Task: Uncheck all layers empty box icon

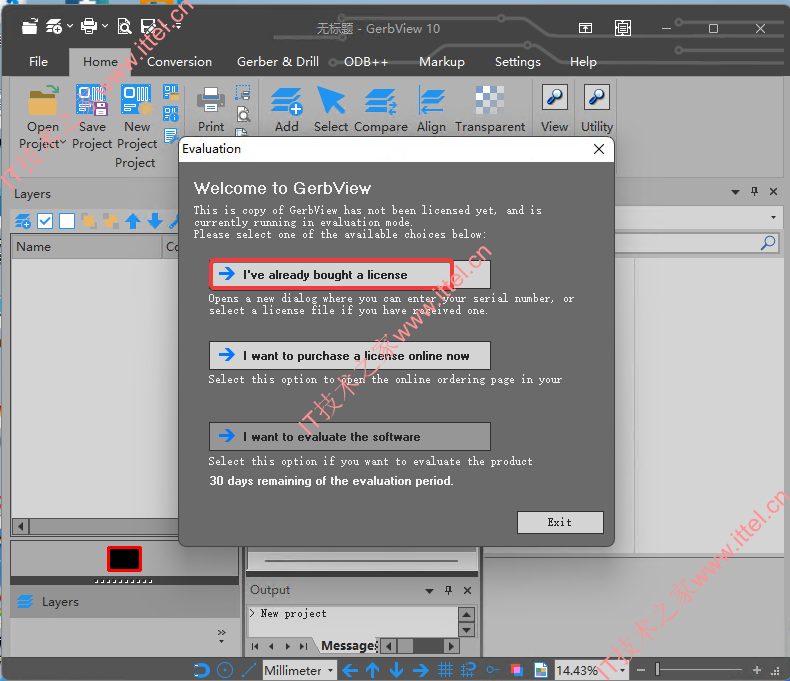Action: (67, 221)
